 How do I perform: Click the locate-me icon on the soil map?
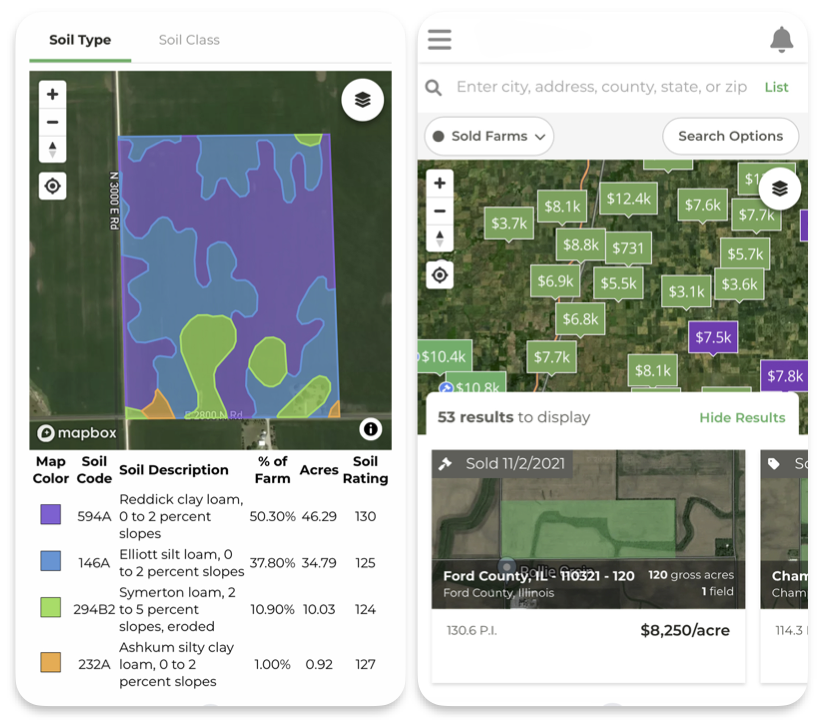51,186
